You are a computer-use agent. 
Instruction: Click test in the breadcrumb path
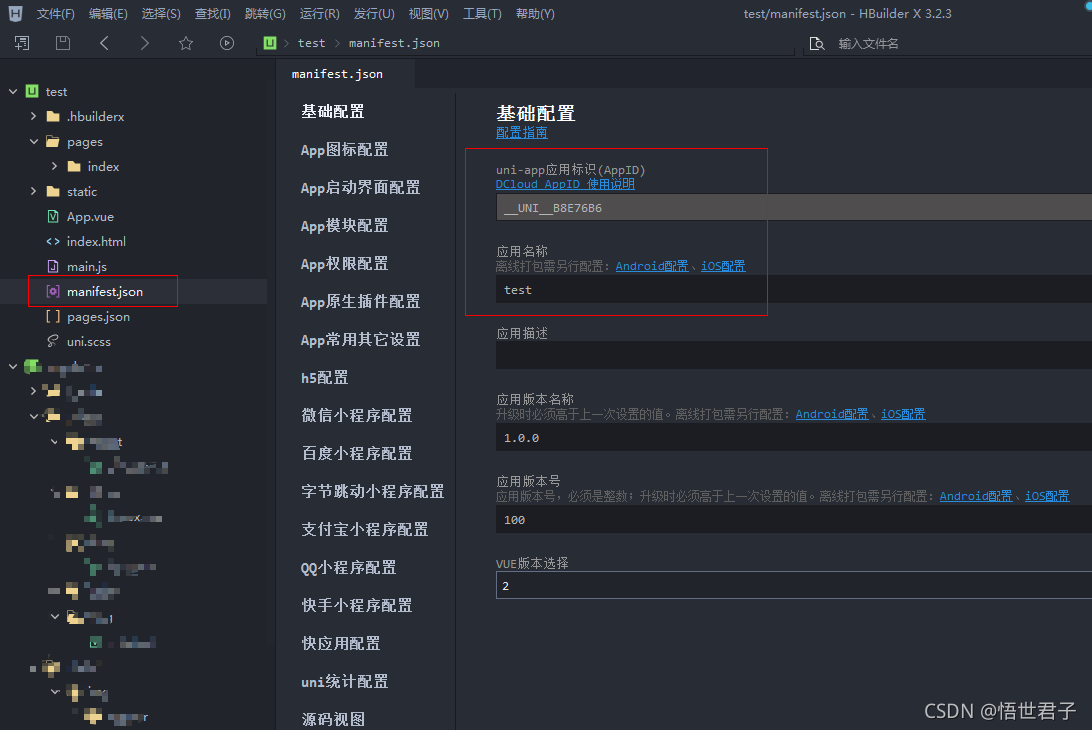(x=311, y=43)
